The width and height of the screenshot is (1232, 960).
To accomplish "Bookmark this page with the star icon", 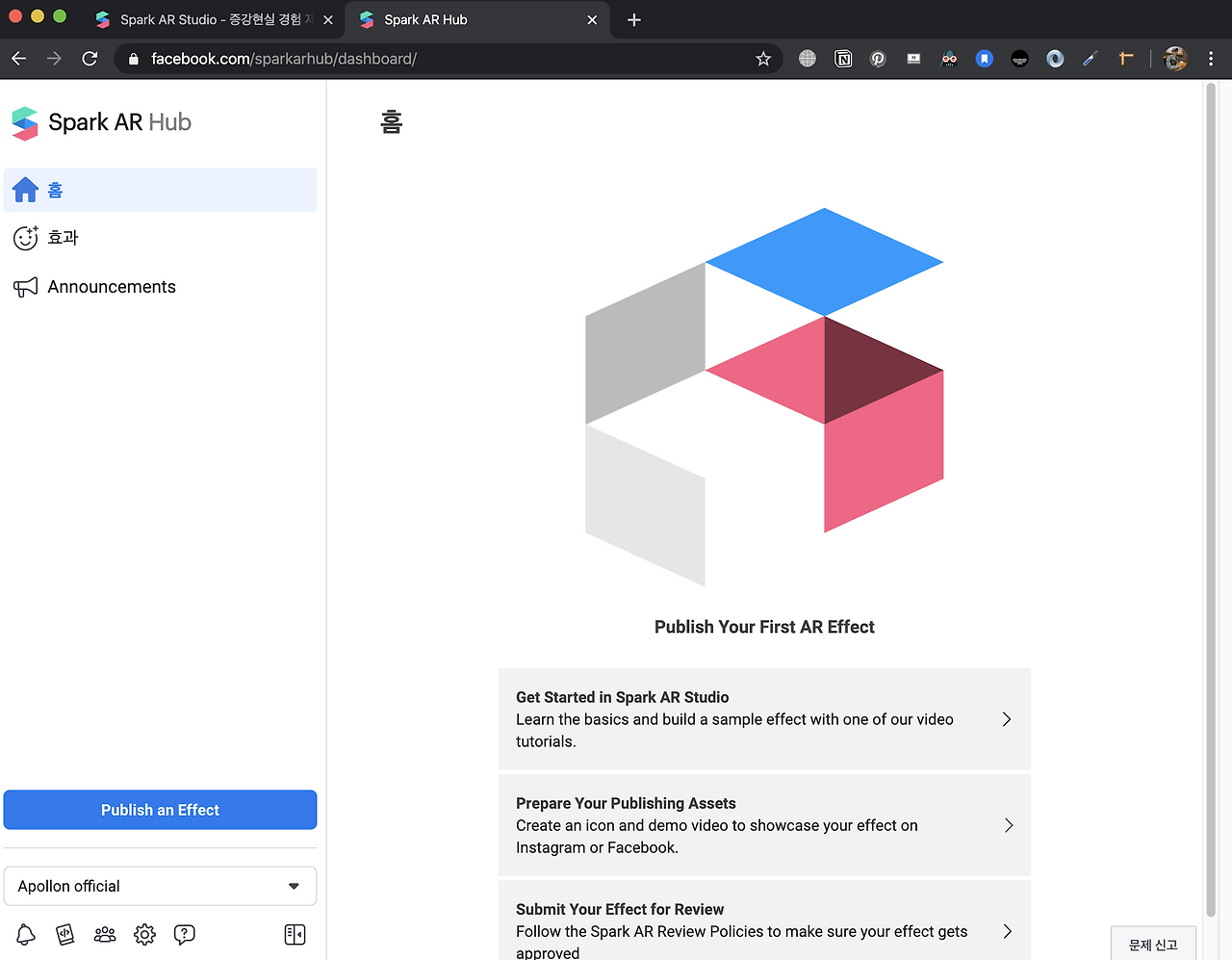I will (x=763, y=59).
